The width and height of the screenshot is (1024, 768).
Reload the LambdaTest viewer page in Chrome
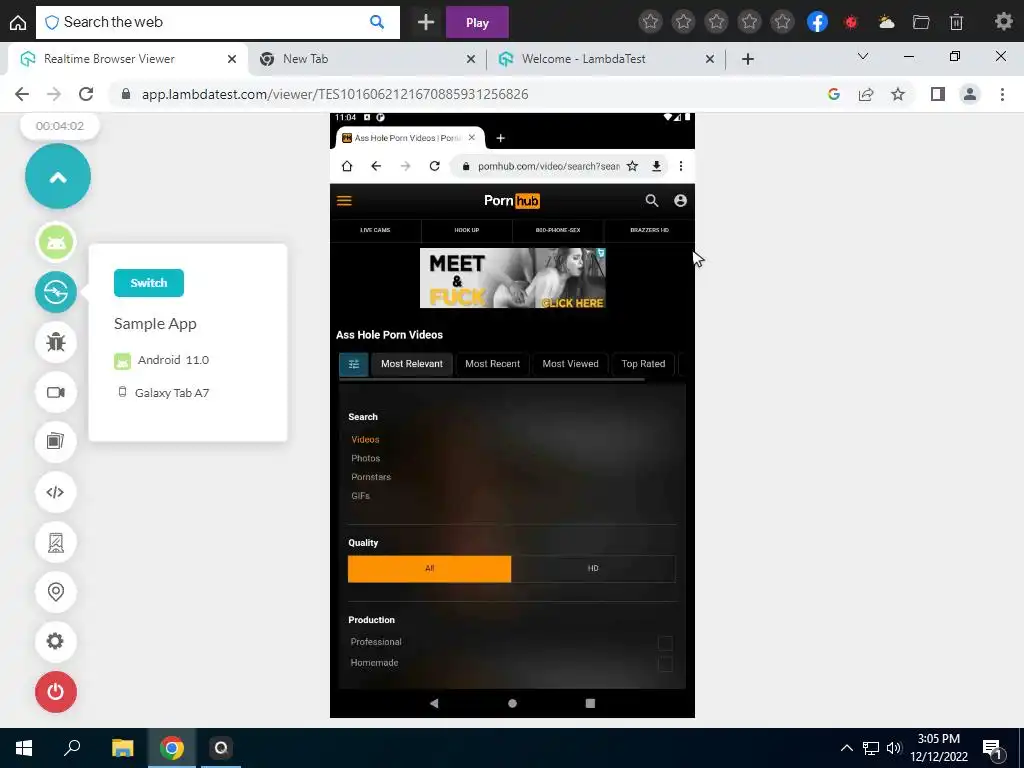(86, 94)
